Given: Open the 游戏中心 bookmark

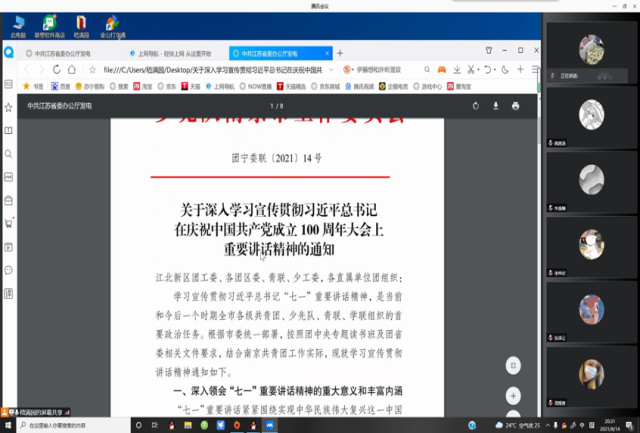Looking at the screenshot, I should [428, 86].
